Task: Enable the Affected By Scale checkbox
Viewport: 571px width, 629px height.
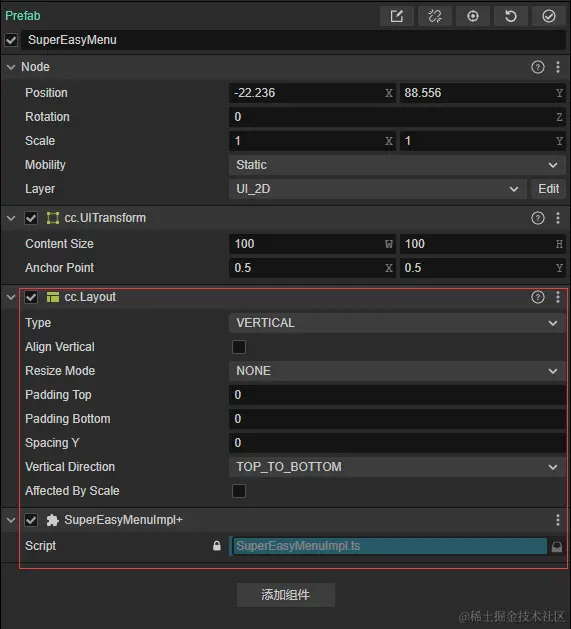Action: click(239, 491)
